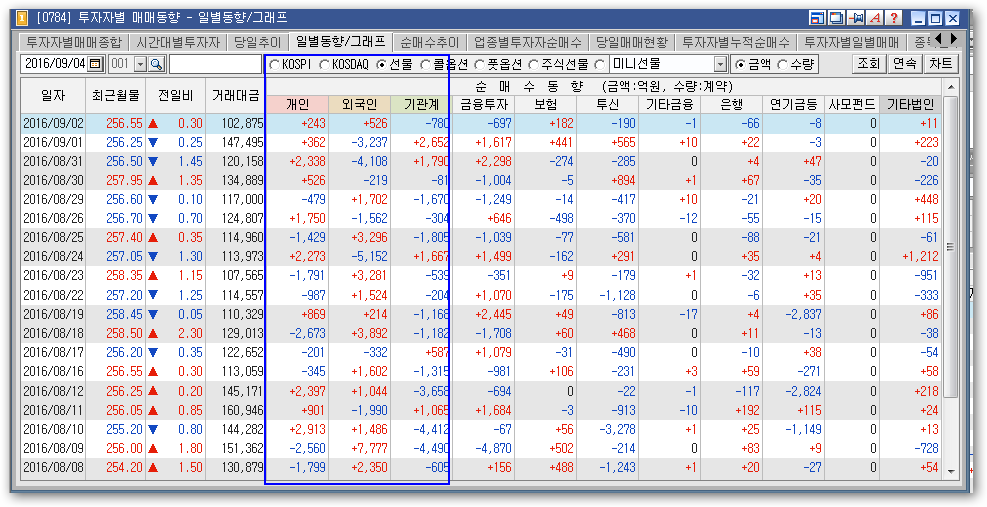Click the date field showing 2016/09/04

pyautogui.click(x=54, y=64)
